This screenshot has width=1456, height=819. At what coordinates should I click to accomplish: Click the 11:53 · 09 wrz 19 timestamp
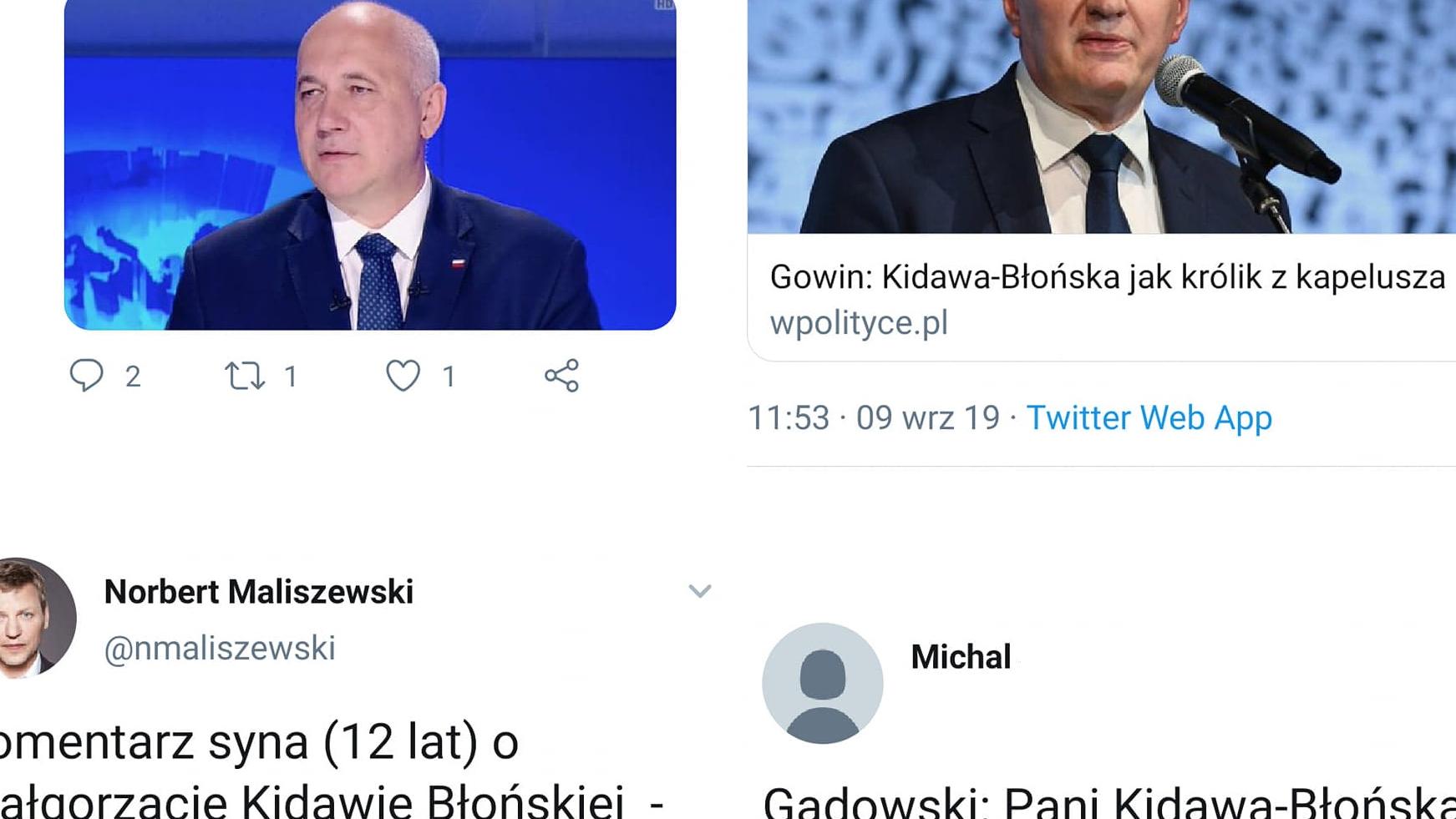tap(873, 417)
